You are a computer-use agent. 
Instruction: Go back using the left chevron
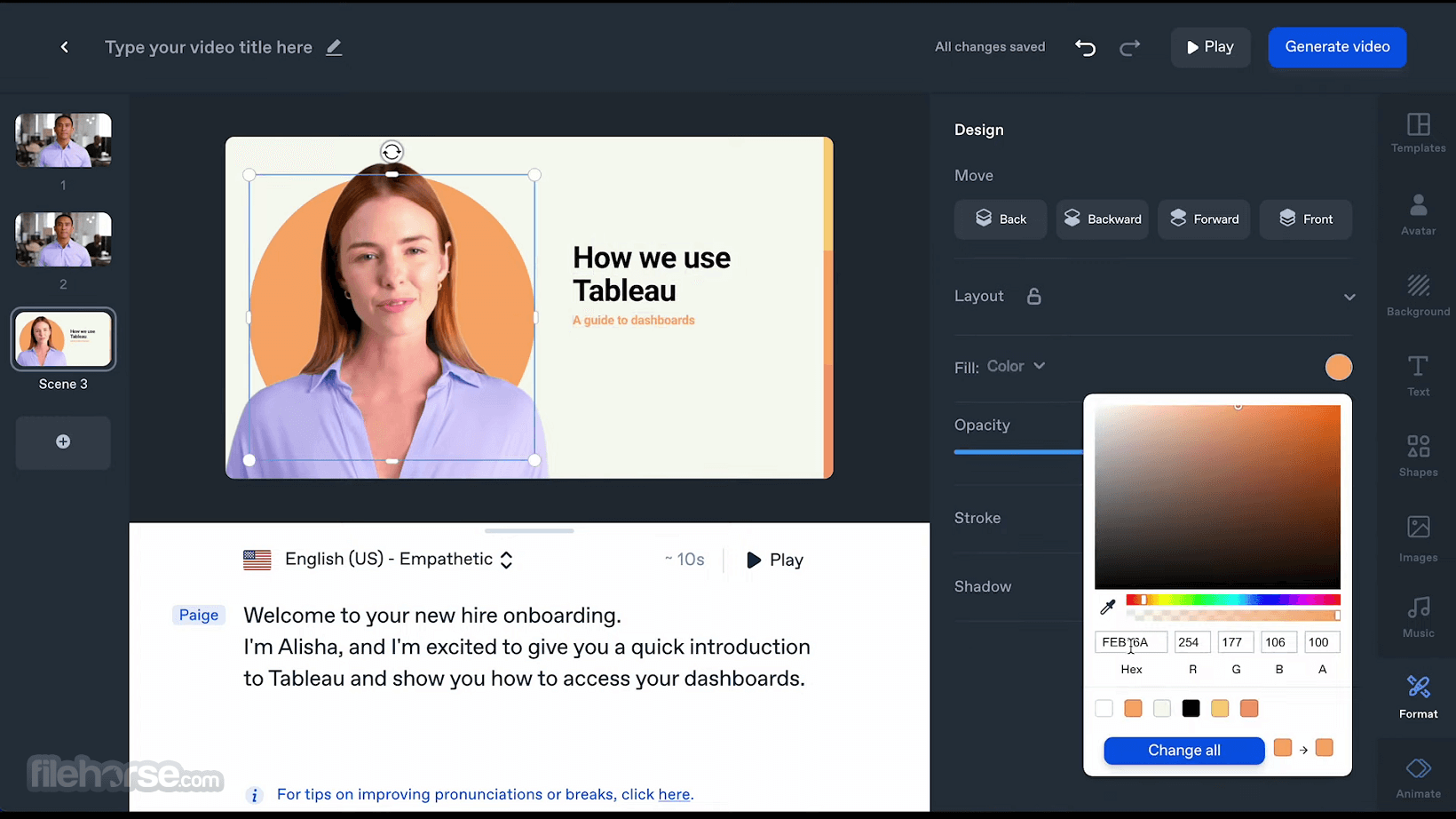65,47
